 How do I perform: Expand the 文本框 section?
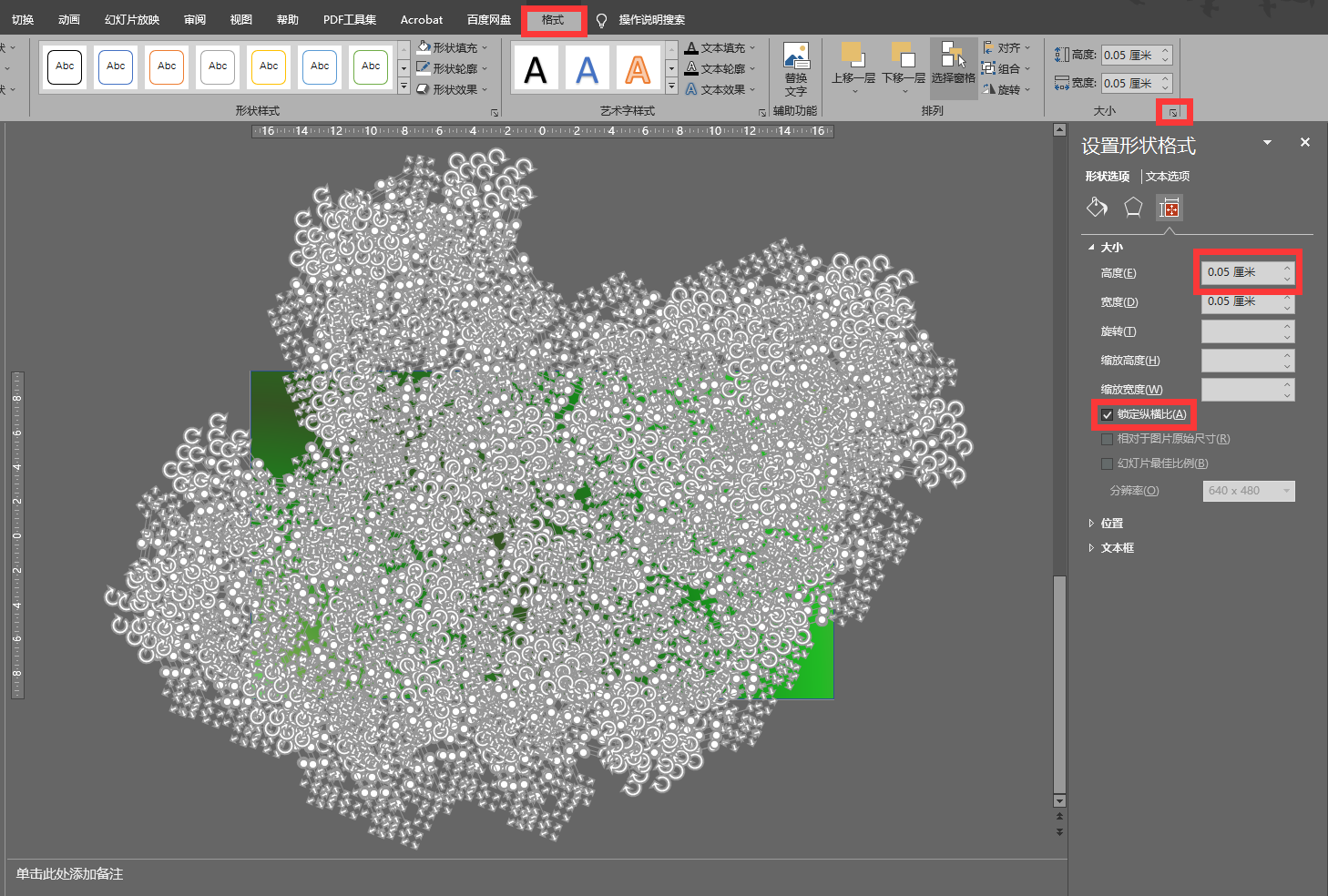coord(1117,548)
